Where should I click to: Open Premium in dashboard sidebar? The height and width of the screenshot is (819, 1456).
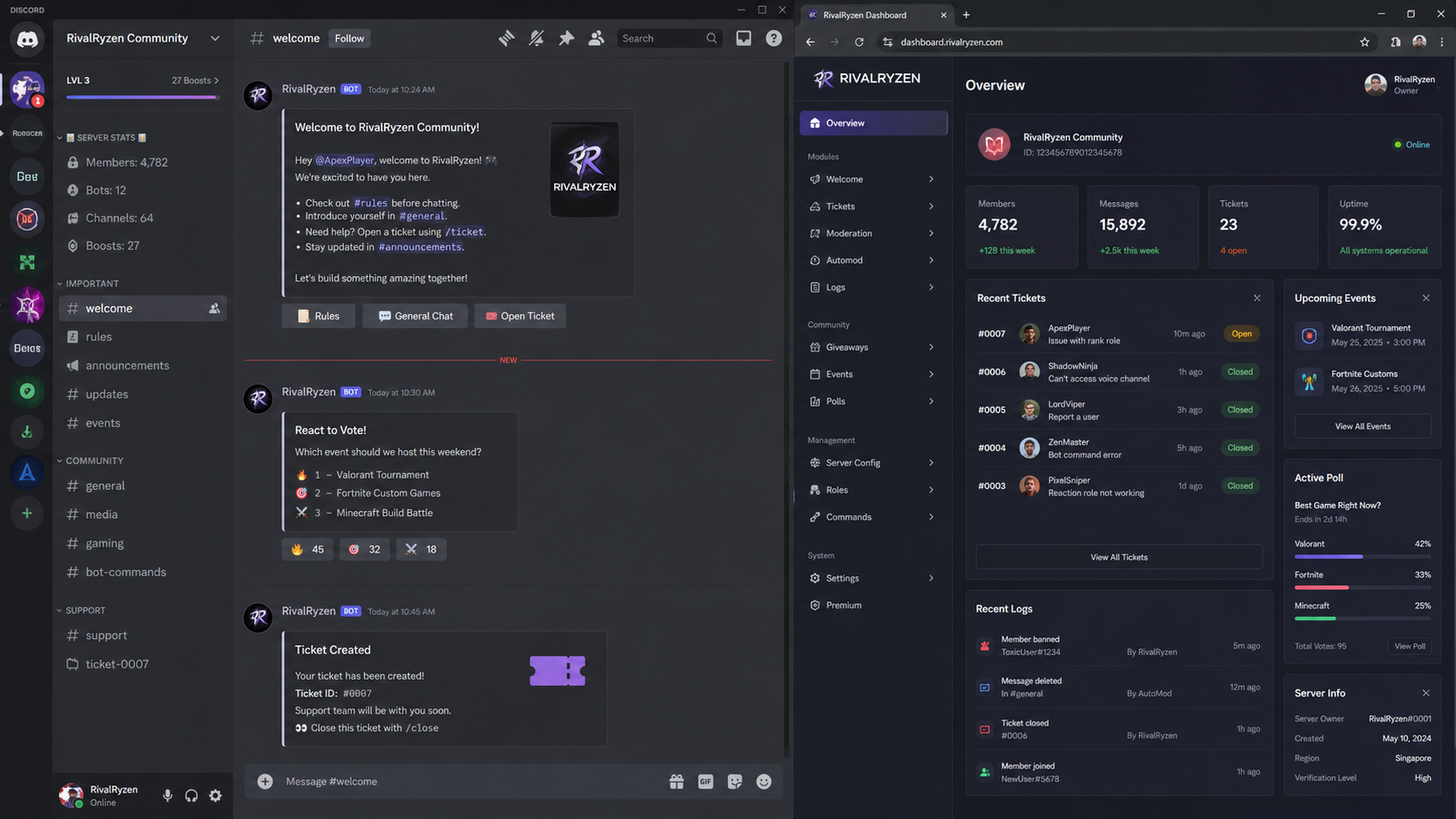pyautogui.click(x=873, y=605)
